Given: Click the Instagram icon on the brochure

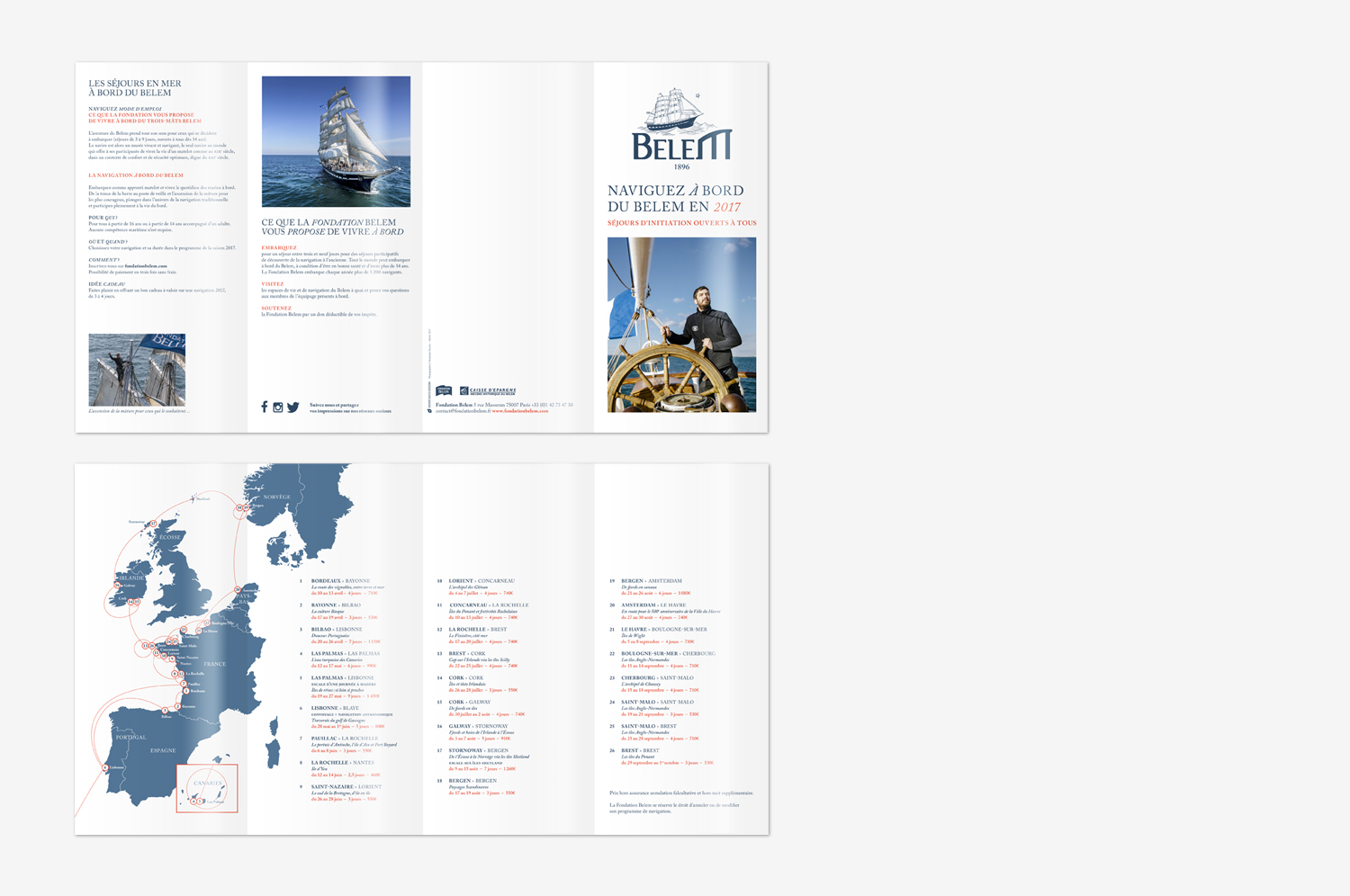Looking at the screenshot, I should coord(278,408).
